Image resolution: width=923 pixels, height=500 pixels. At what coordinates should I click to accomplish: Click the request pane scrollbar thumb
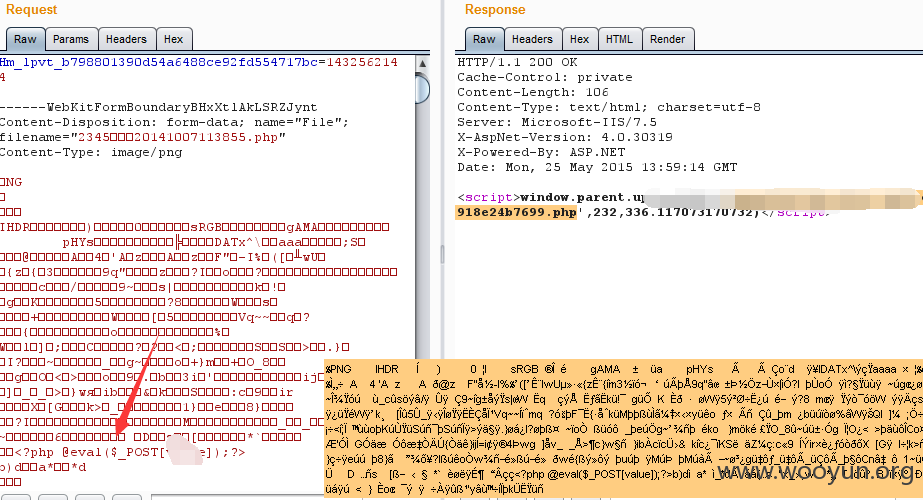[422, 88]
